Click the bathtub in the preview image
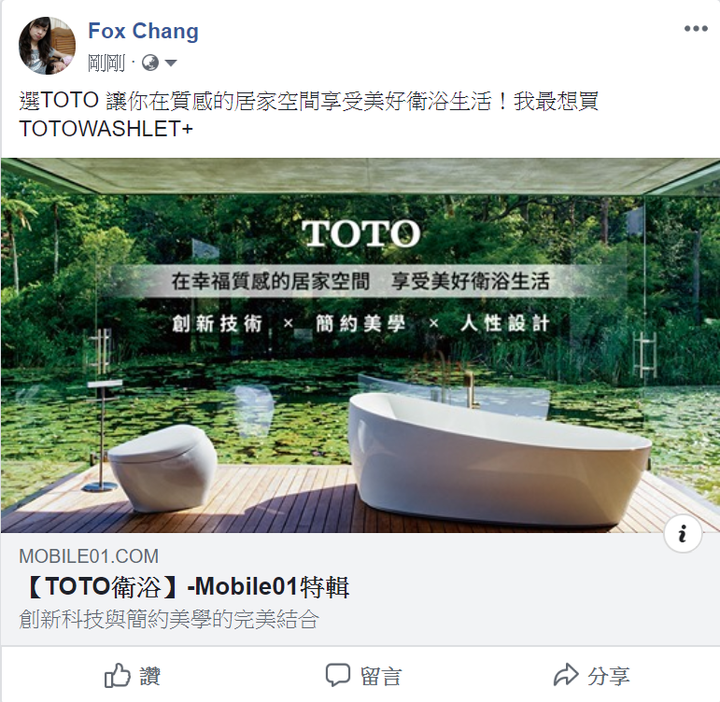Screen dimensions: 720x702 coord(500,459)
